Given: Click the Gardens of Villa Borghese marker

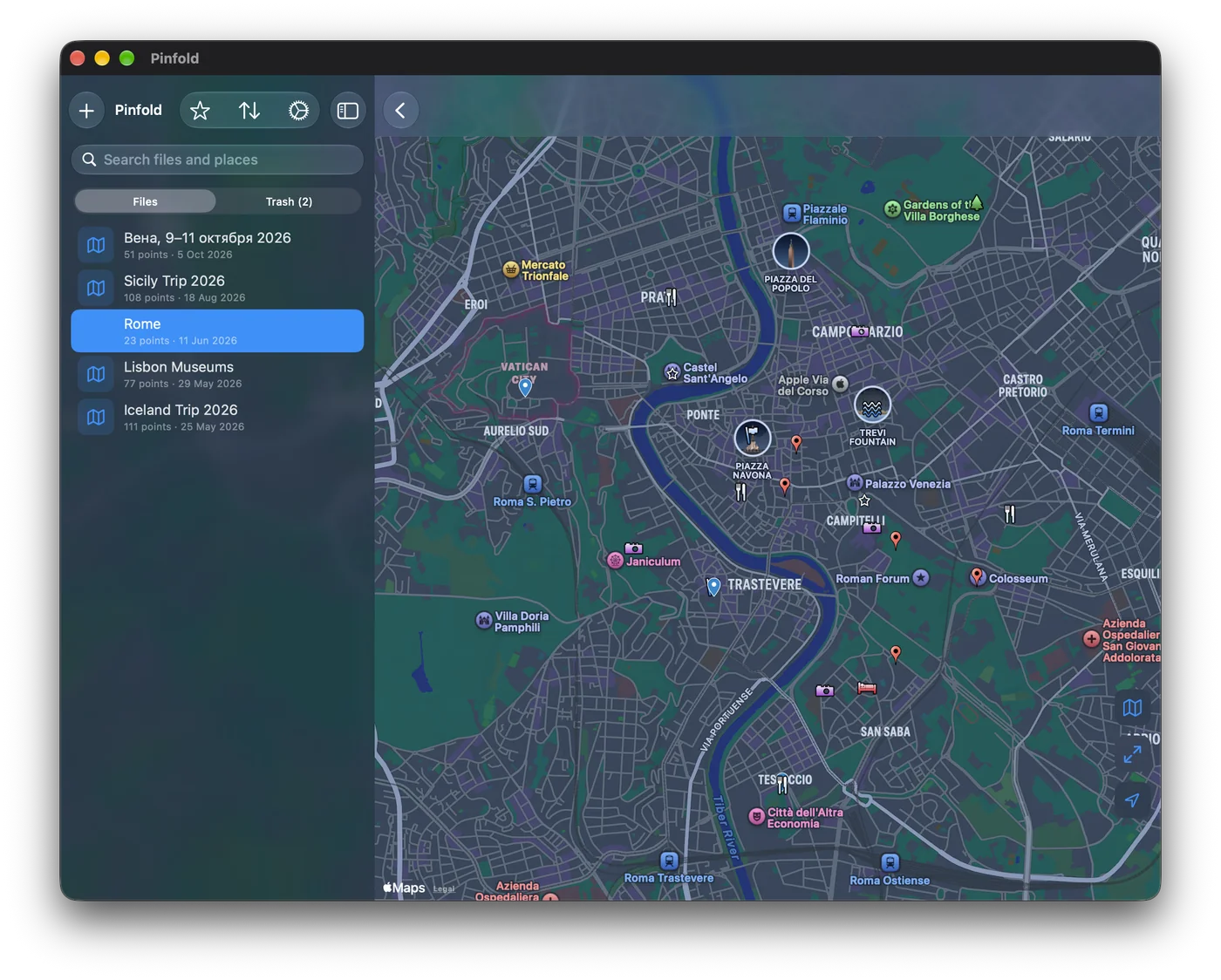Looking at the screenshot, I should click(892, 208).
